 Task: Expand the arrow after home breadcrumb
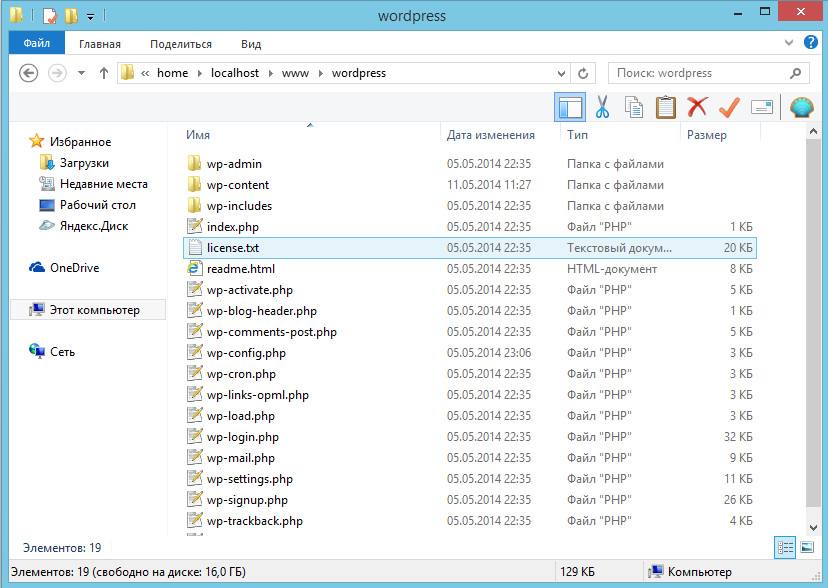(200, 73)
